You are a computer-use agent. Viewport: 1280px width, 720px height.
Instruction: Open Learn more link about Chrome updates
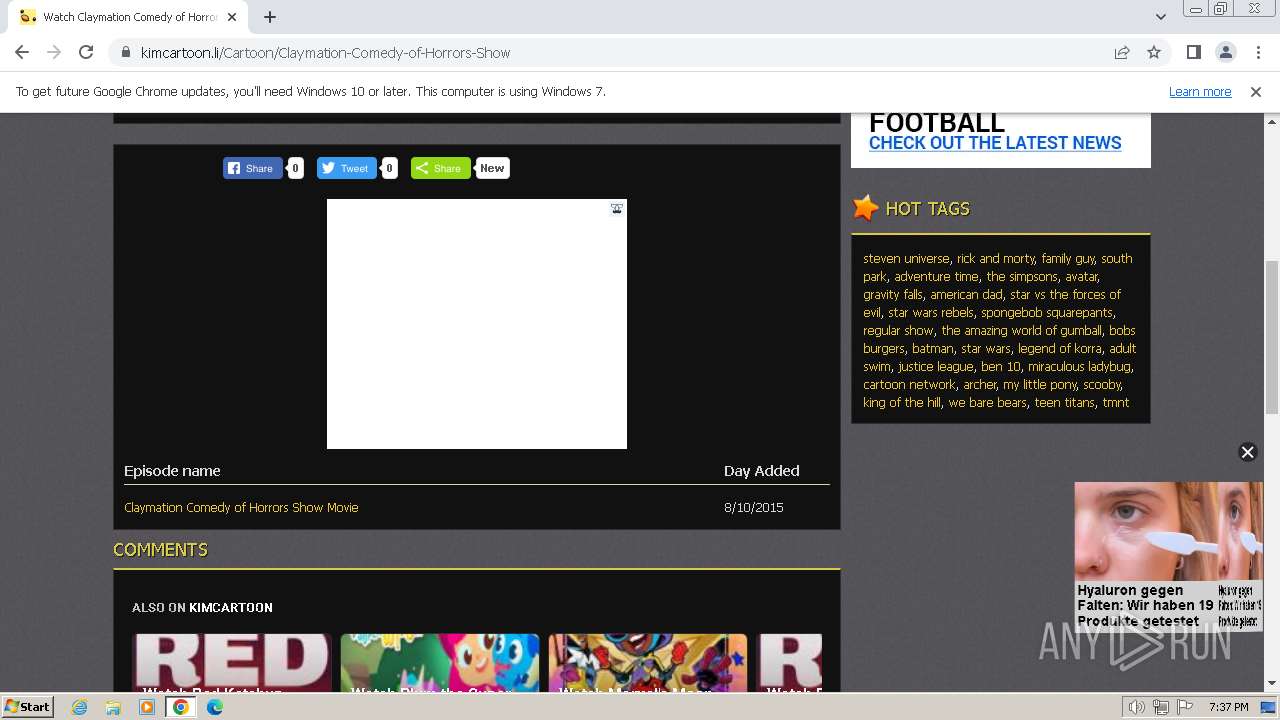tap(1200, 91)
